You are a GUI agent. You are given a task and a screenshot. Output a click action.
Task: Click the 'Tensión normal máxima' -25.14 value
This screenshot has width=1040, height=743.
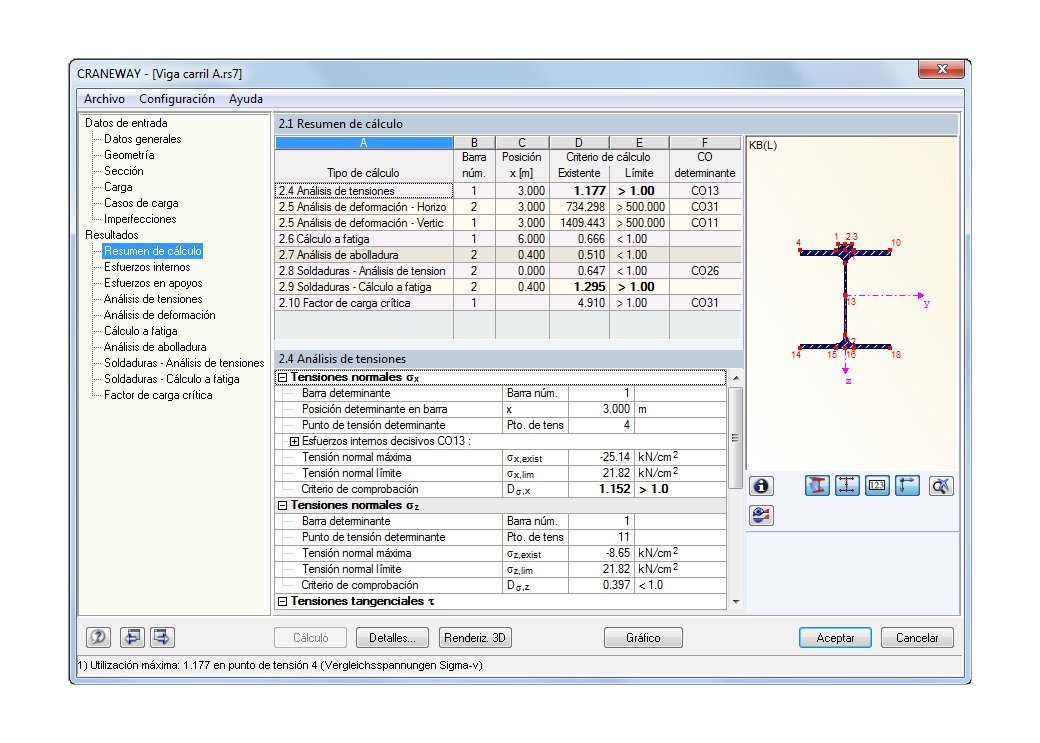point(602,457)
